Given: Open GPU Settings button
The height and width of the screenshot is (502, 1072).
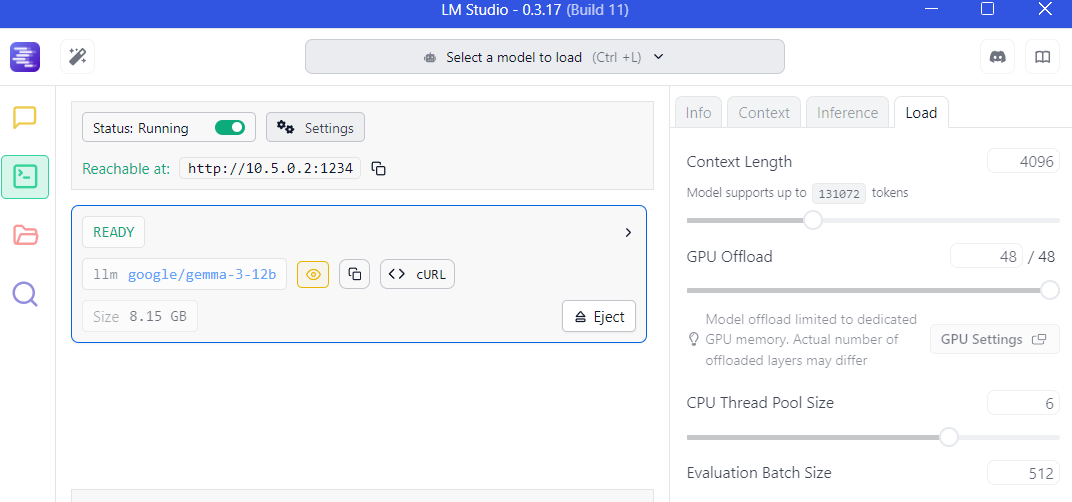Looking at the screenshot, I should pos(995,339).
